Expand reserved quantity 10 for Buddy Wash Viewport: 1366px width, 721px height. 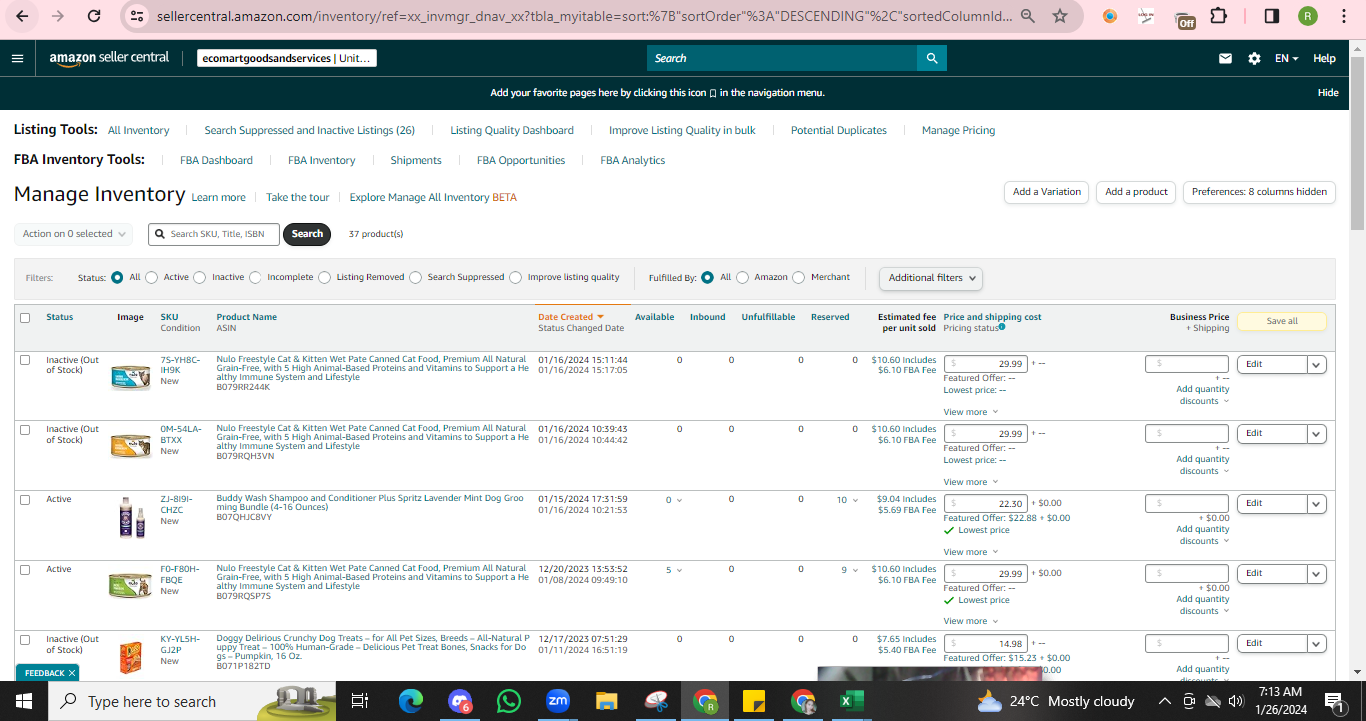click(x=847, y=500)
